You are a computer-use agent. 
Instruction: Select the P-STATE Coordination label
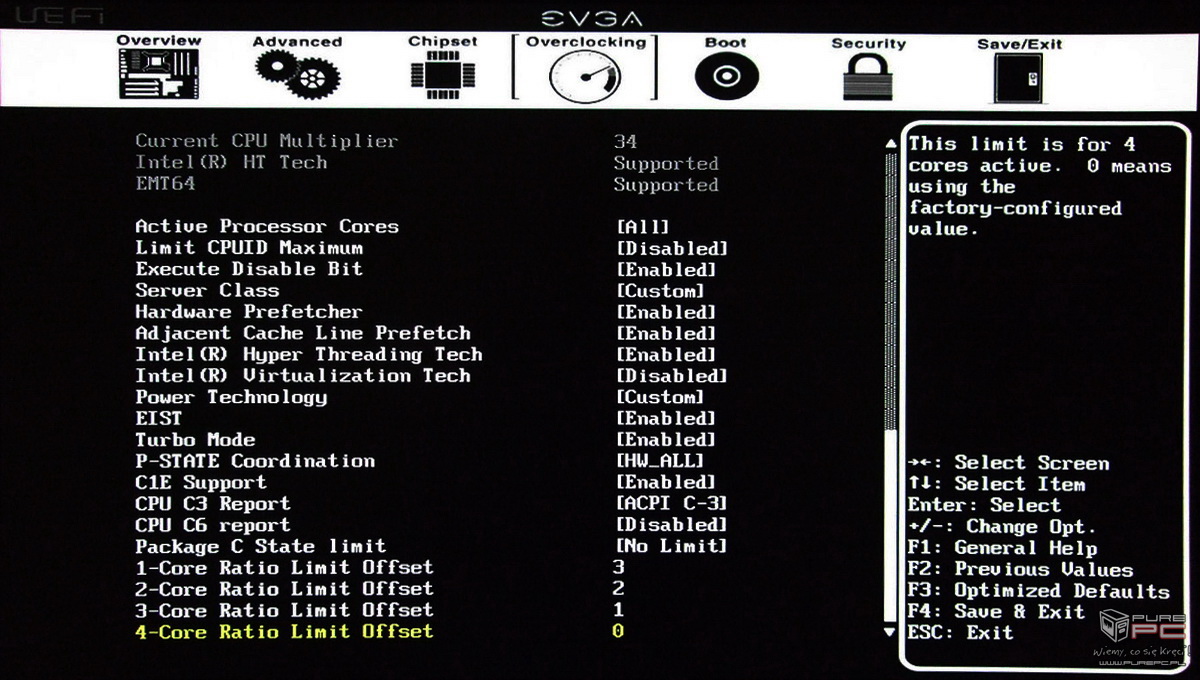[x=255, y=461]
